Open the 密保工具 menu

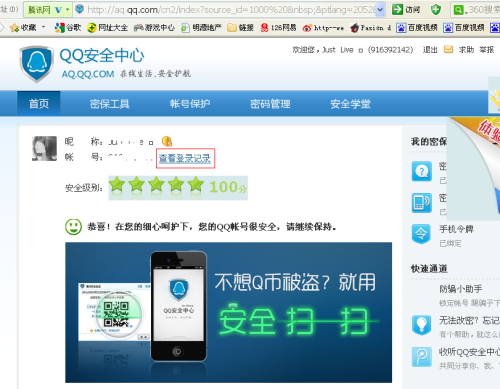click(x=110, y=104)
